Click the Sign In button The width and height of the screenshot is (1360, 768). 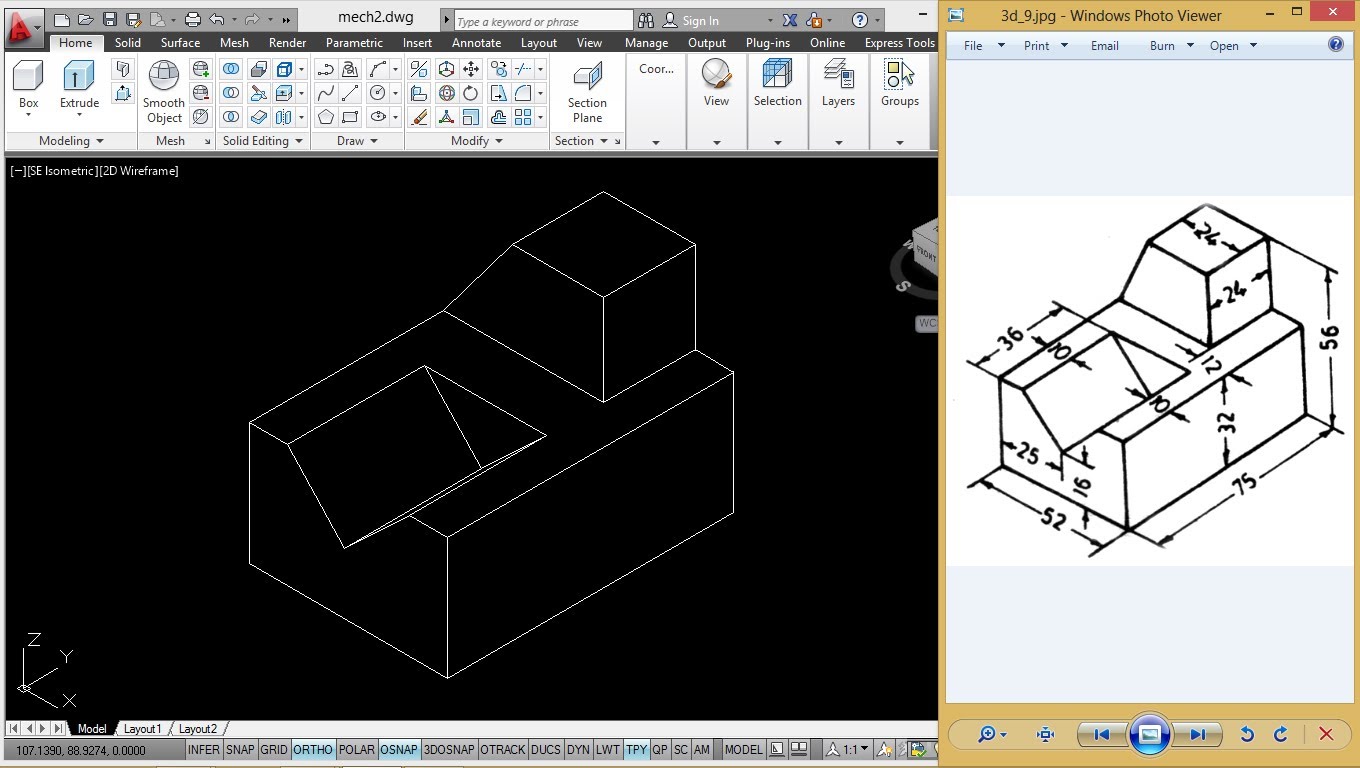coord(700,20)
